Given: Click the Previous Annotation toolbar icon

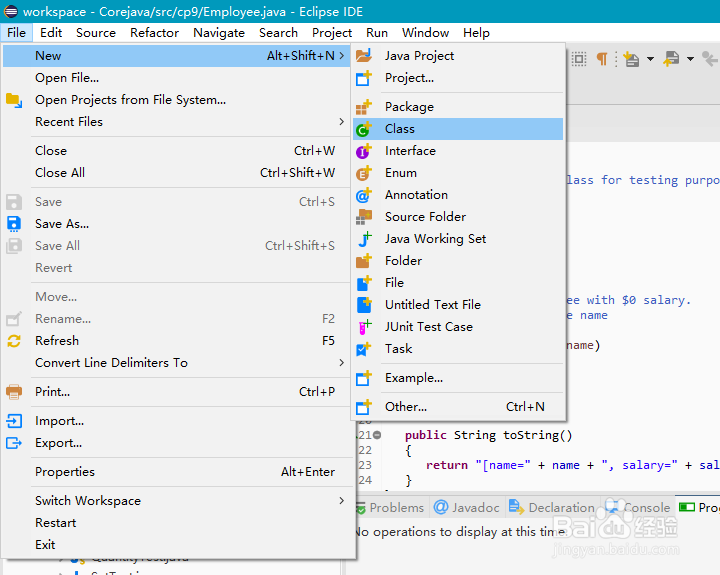Looking at the screenshot, I should 671,59.
